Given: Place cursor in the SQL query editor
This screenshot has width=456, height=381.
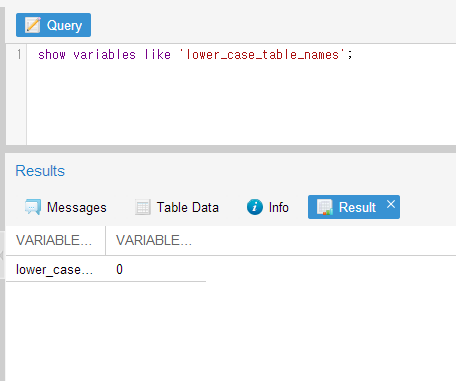Looking at the screenshot, I should pyautogui.click(x=241, y=95).
